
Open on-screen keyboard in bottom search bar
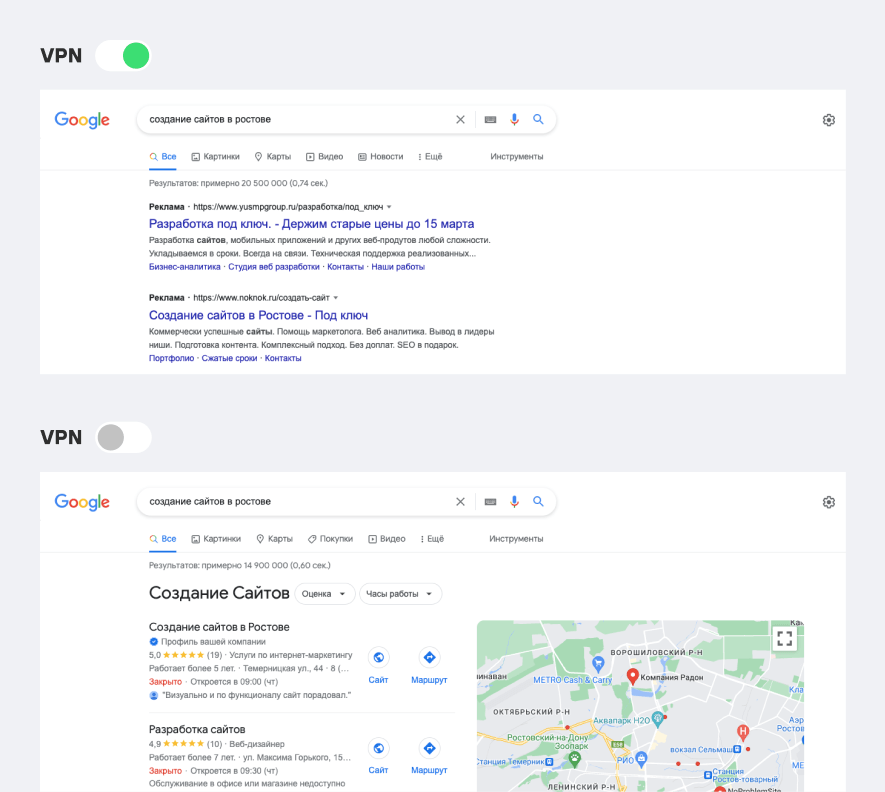pos(490,502)
